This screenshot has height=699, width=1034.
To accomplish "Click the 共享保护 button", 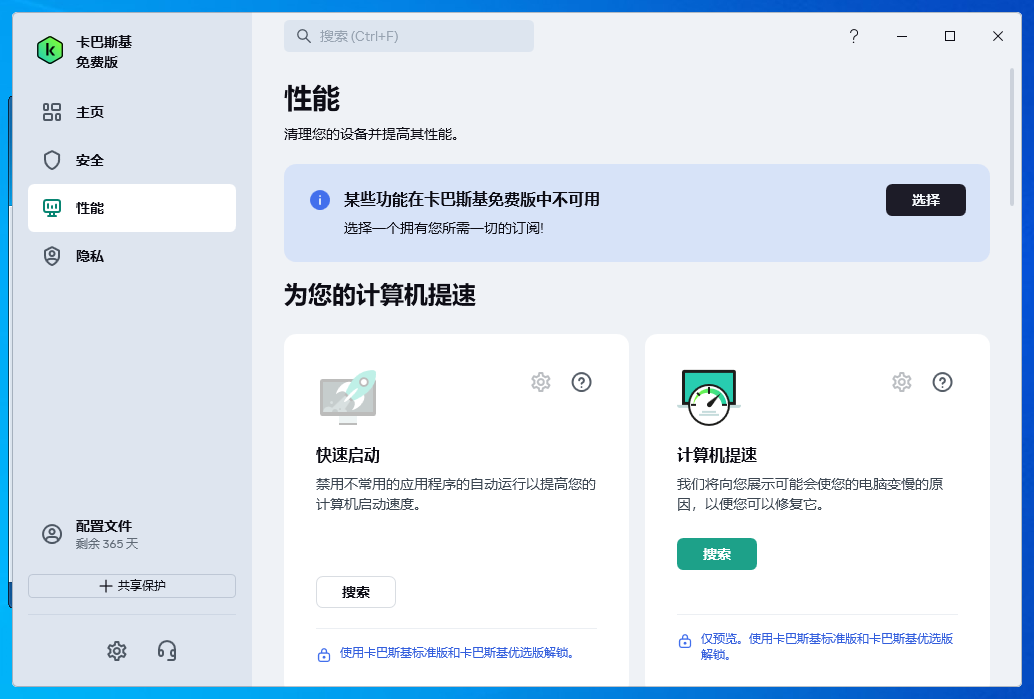I will (x=131, y=586).
